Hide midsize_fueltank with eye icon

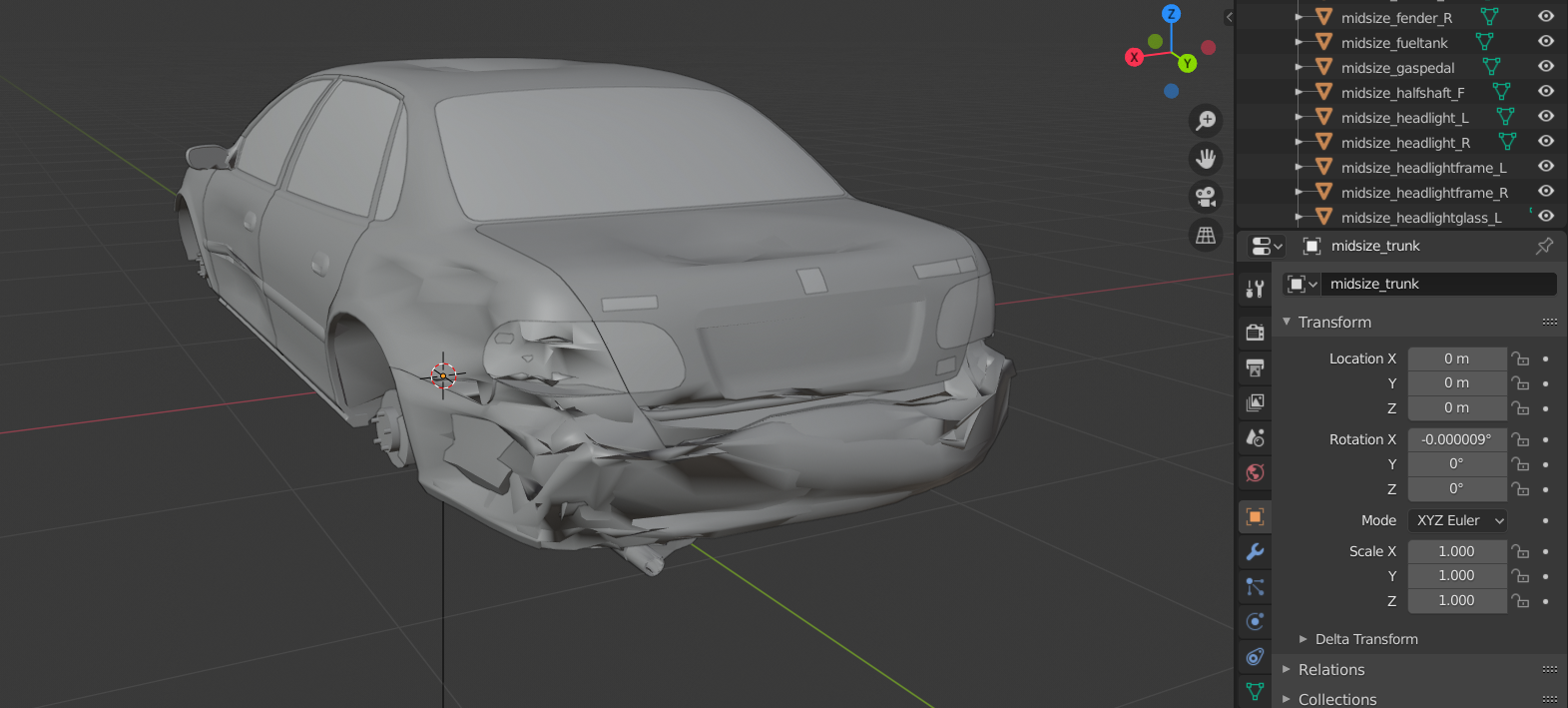1546,42
